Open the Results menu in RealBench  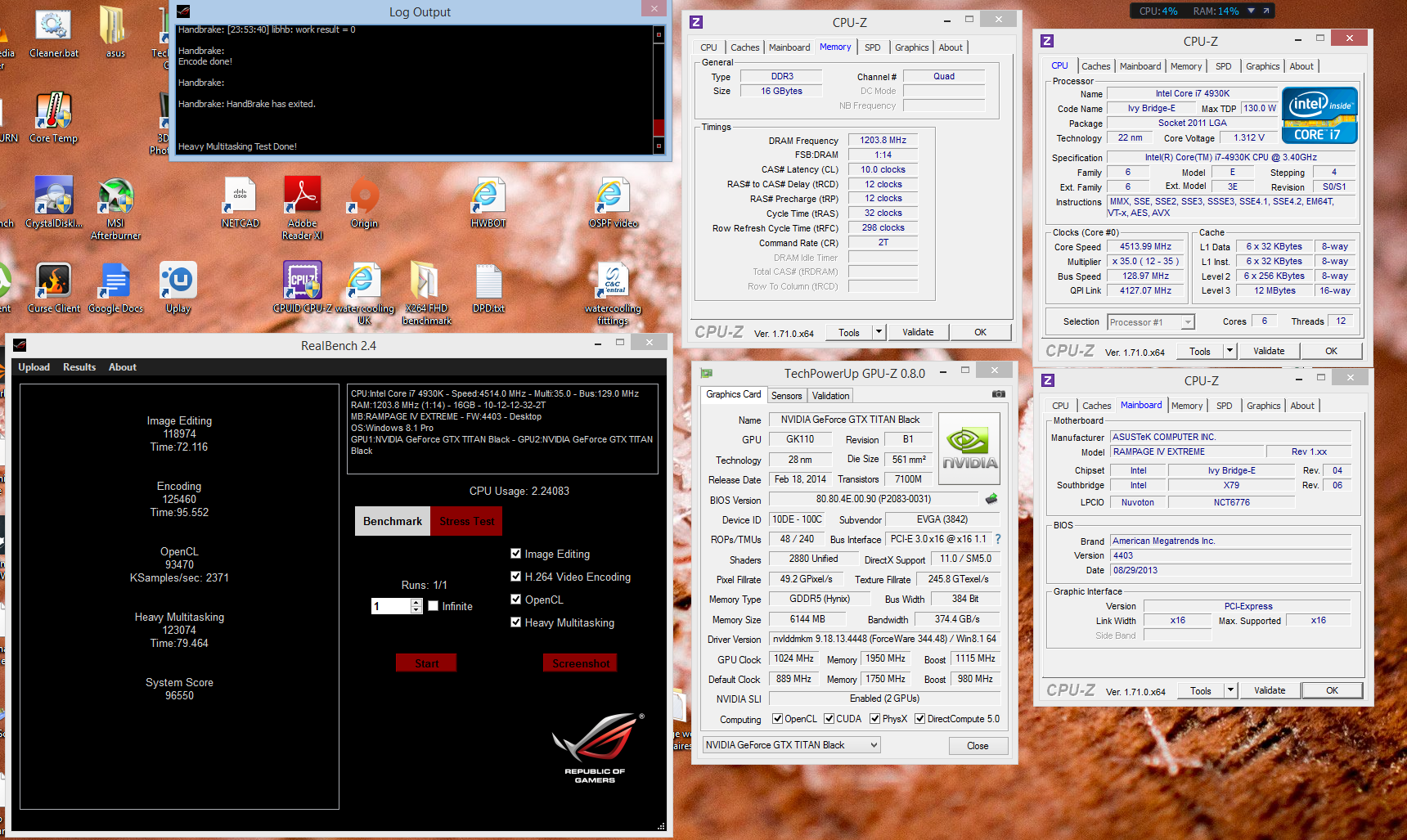pos(79,367)
